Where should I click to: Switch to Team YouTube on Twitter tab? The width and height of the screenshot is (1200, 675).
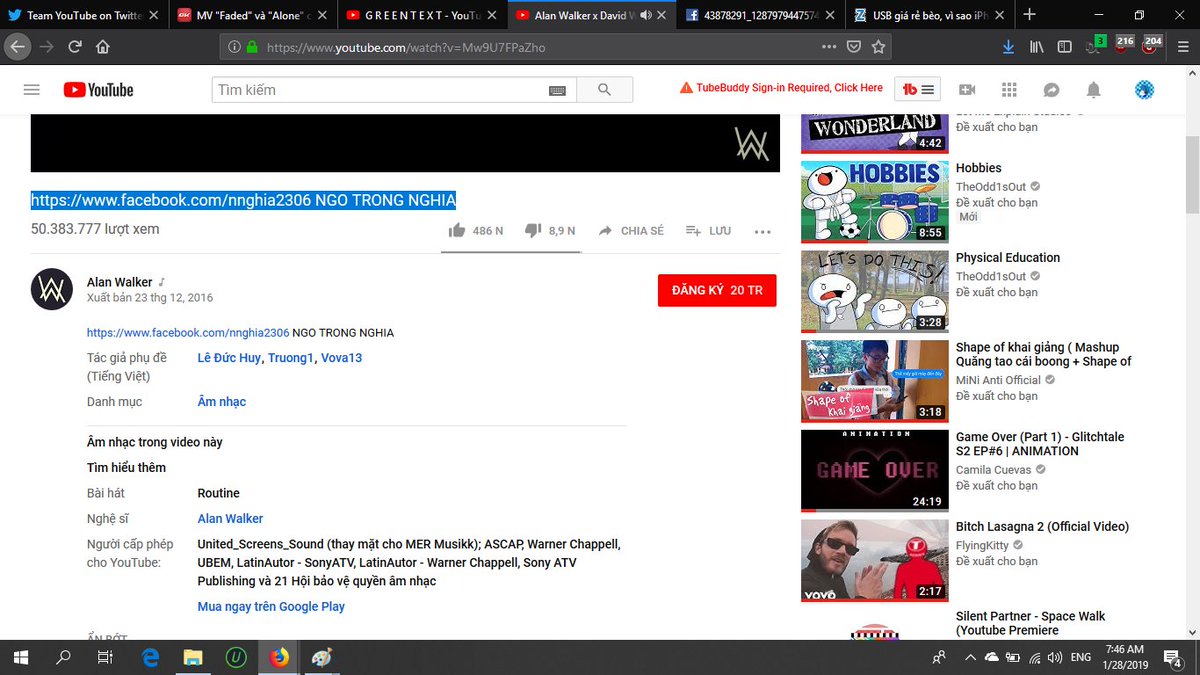click(x=83, y=15)
